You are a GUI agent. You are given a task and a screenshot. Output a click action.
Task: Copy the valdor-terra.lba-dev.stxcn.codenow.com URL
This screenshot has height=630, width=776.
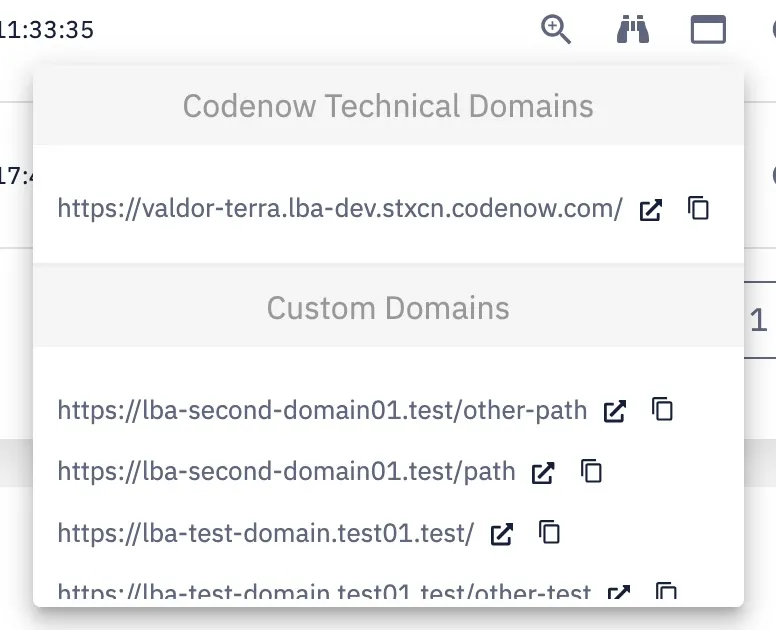(x=698, y=208)
